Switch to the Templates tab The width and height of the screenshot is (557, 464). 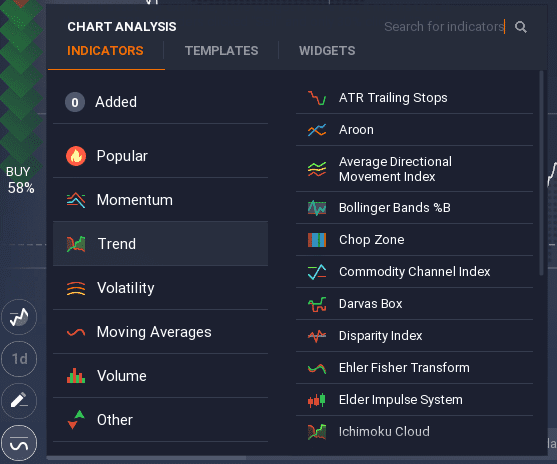pos(221,51)
